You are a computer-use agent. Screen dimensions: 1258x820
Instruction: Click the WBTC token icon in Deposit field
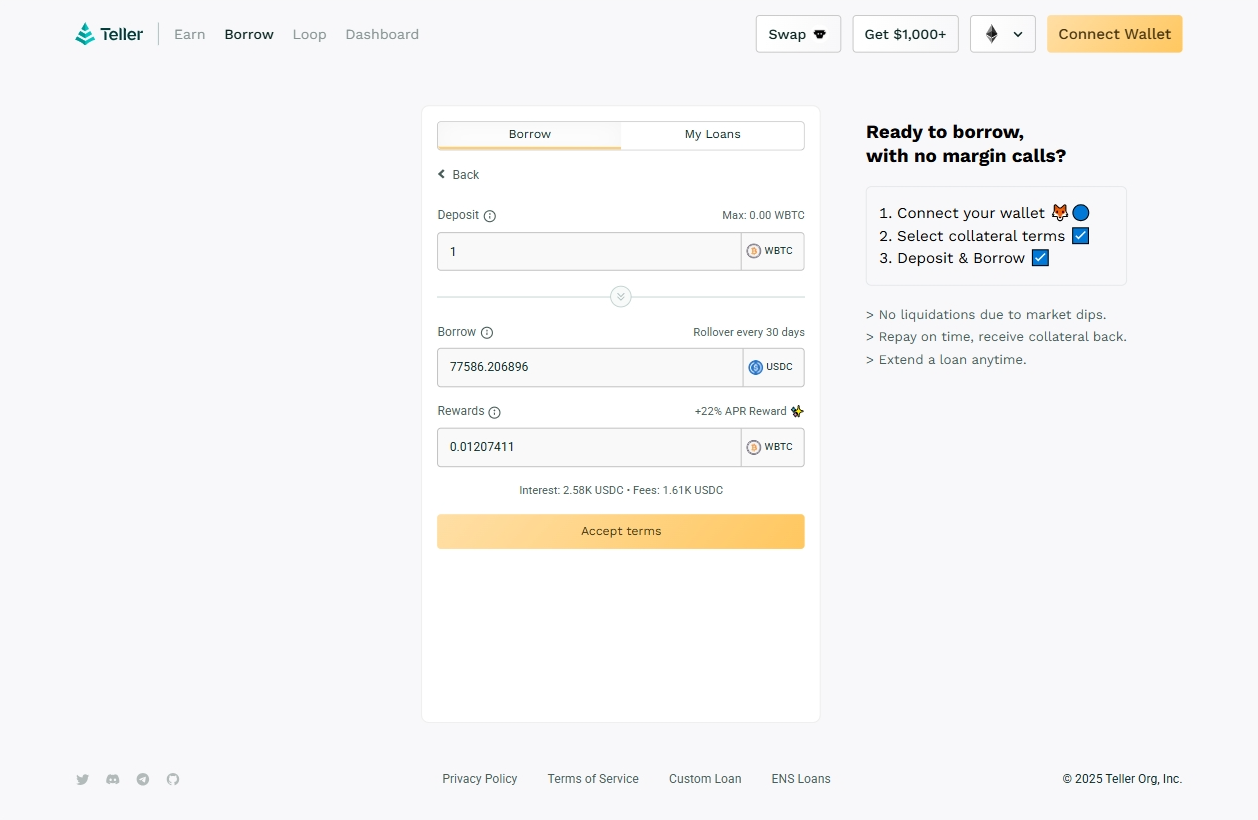pyautogui.click(x=754, y=251)
